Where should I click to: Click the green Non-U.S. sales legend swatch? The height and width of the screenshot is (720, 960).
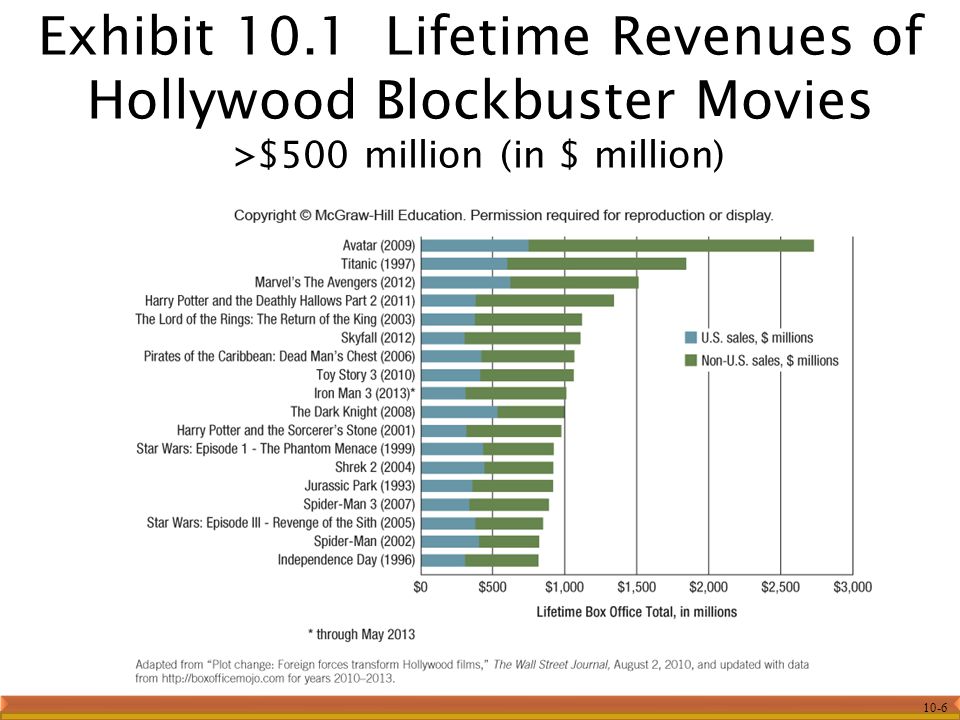tap(691, 361)
